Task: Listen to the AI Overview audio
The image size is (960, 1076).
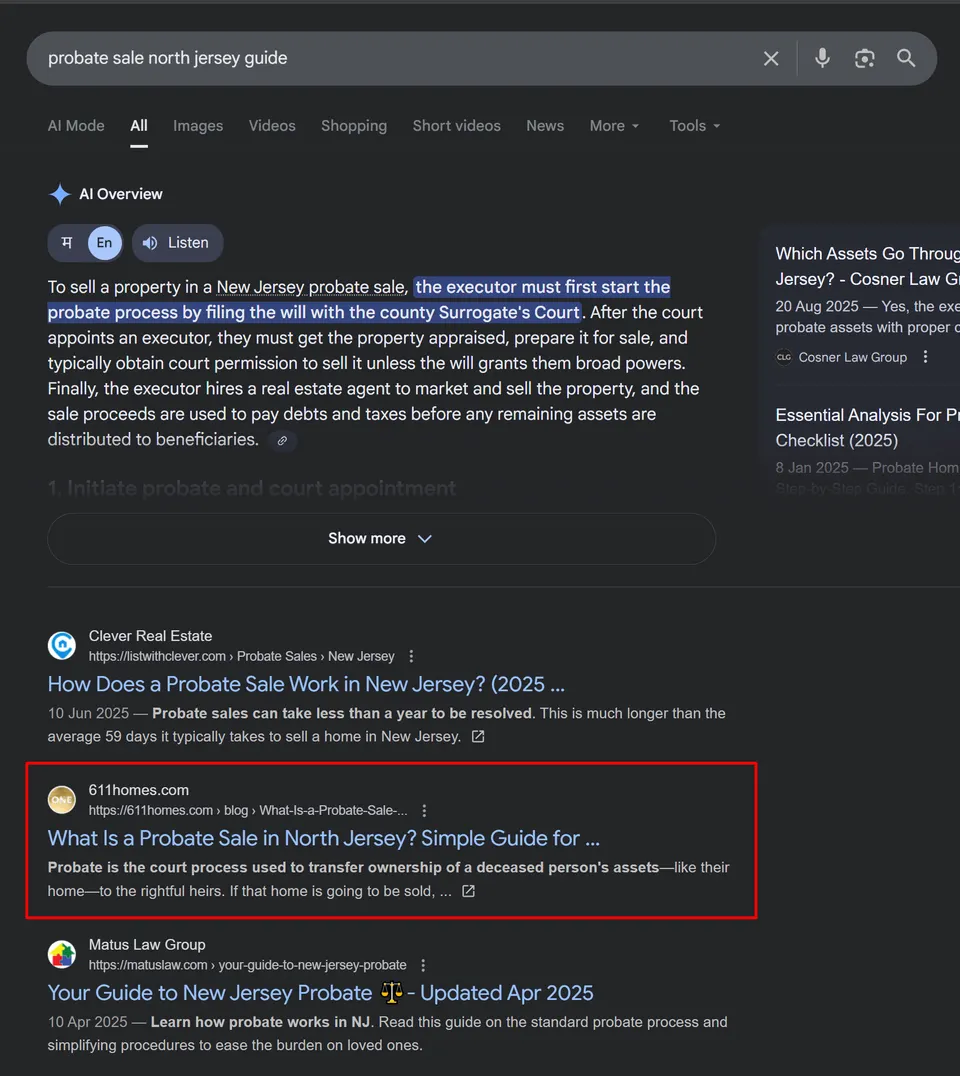Action: (x=177, y=243)
